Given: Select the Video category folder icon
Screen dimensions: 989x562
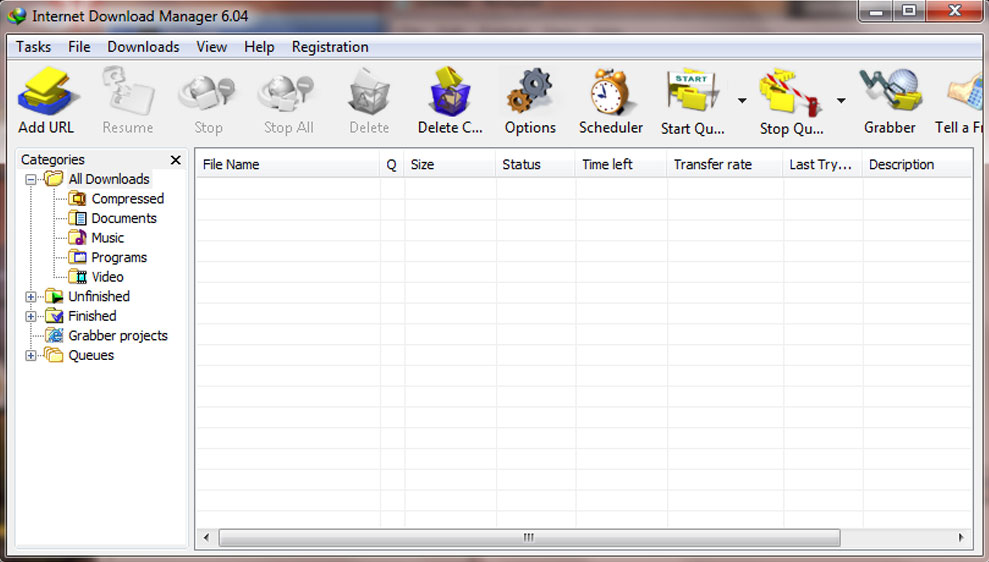Looking at the screenshot, I should [78, 277].
